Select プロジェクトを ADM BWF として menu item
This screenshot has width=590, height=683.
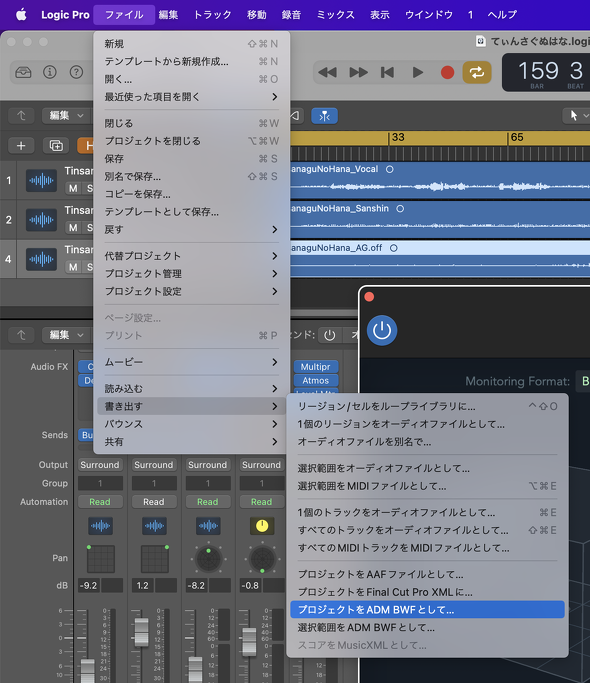click(x=427, y=609)
